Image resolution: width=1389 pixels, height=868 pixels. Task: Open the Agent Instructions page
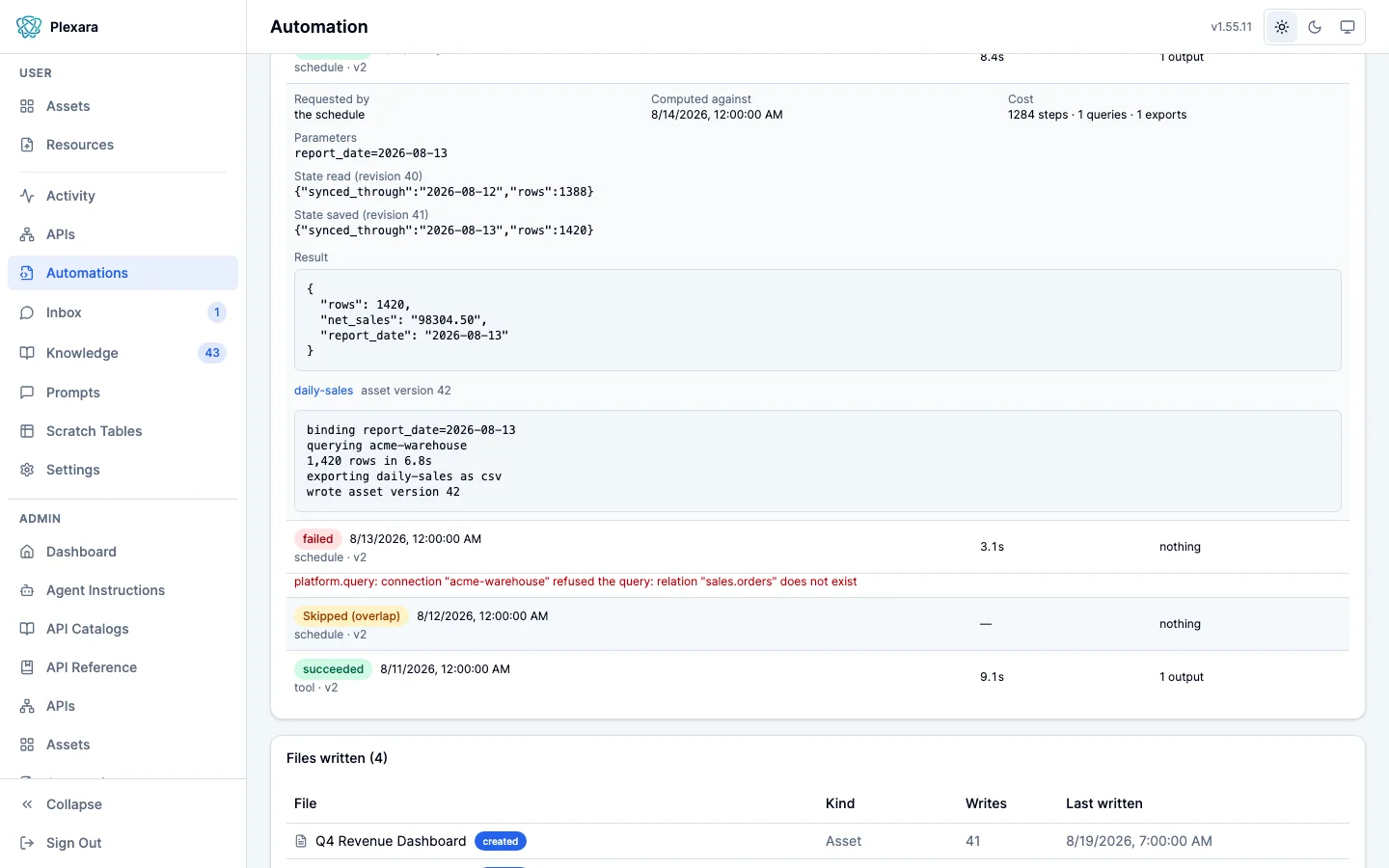click(x=123, y=590)
